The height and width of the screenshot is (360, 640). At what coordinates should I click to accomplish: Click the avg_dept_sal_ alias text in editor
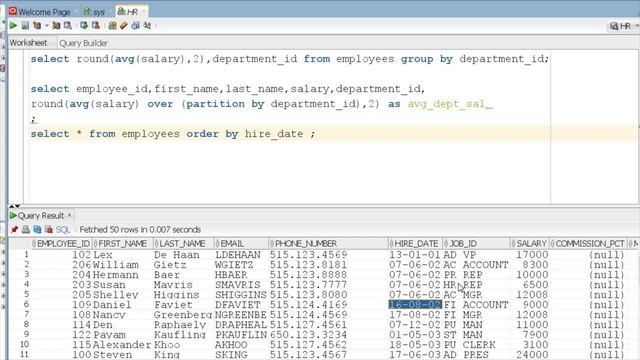(450, 104)
